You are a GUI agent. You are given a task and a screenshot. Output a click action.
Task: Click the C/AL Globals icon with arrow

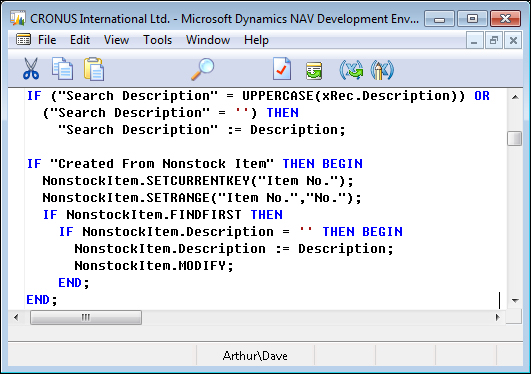coord(351,70)
